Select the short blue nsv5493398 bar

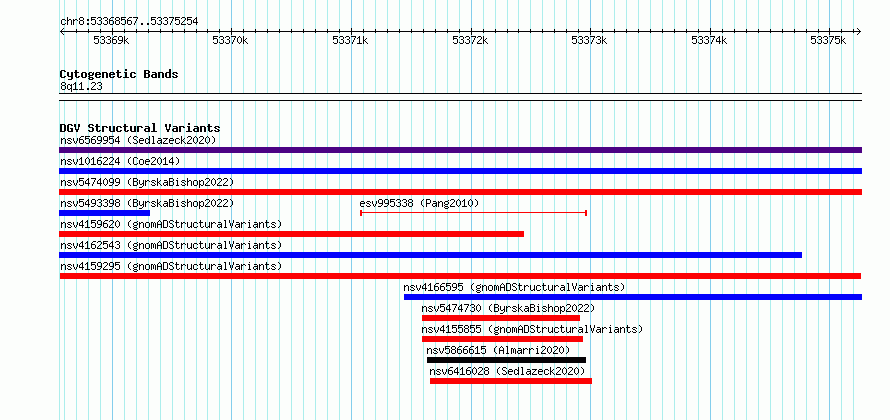click(104, 213)
